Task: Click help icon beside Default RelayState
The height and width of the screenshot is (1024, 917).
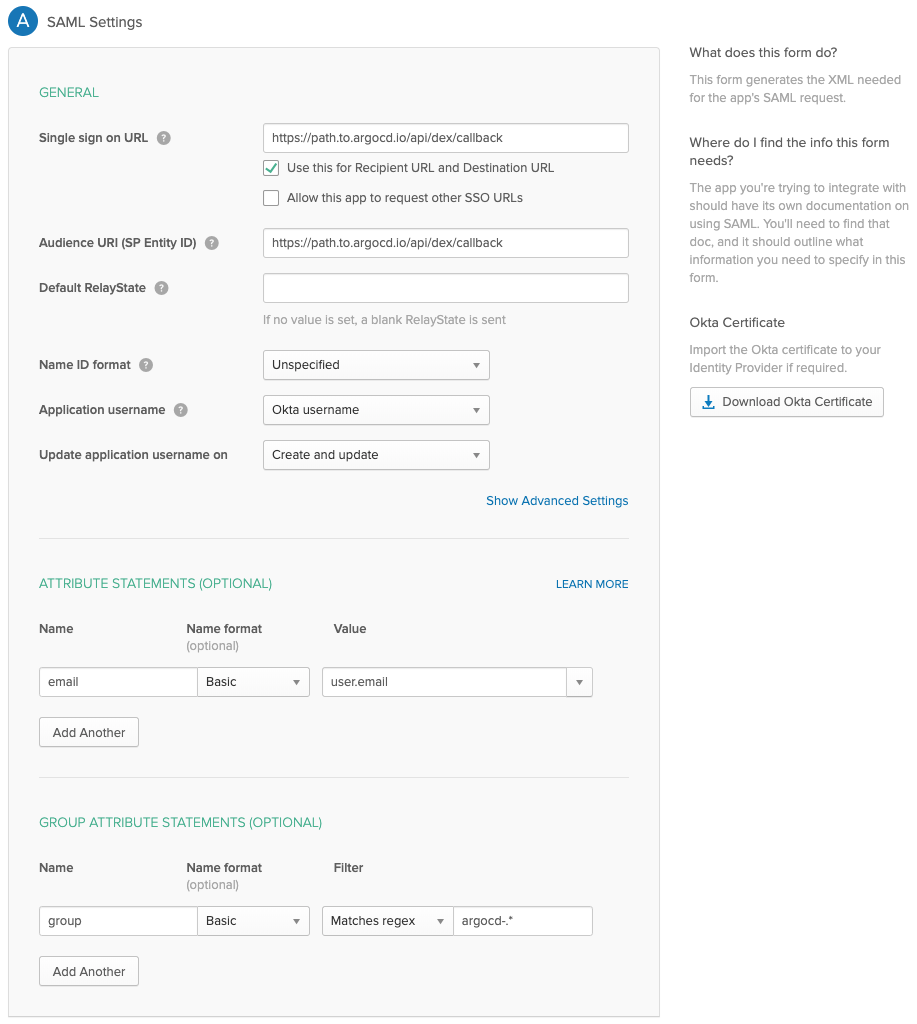Action: coord(162,288)
